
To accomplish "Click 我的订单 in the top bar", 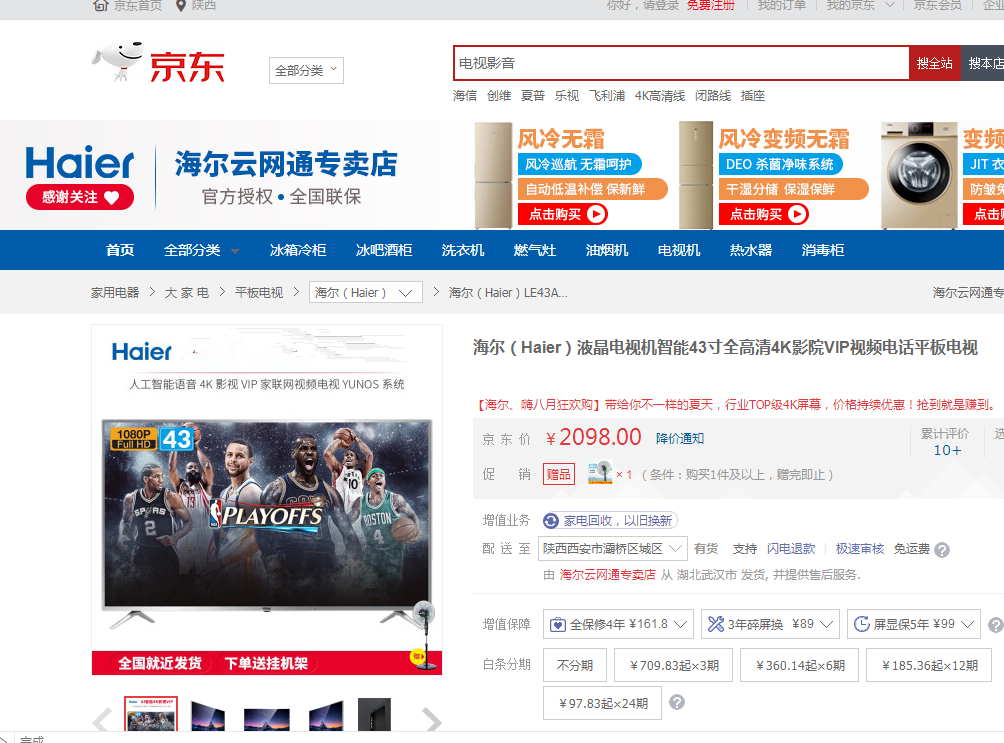I will click(x=782, y=5).
